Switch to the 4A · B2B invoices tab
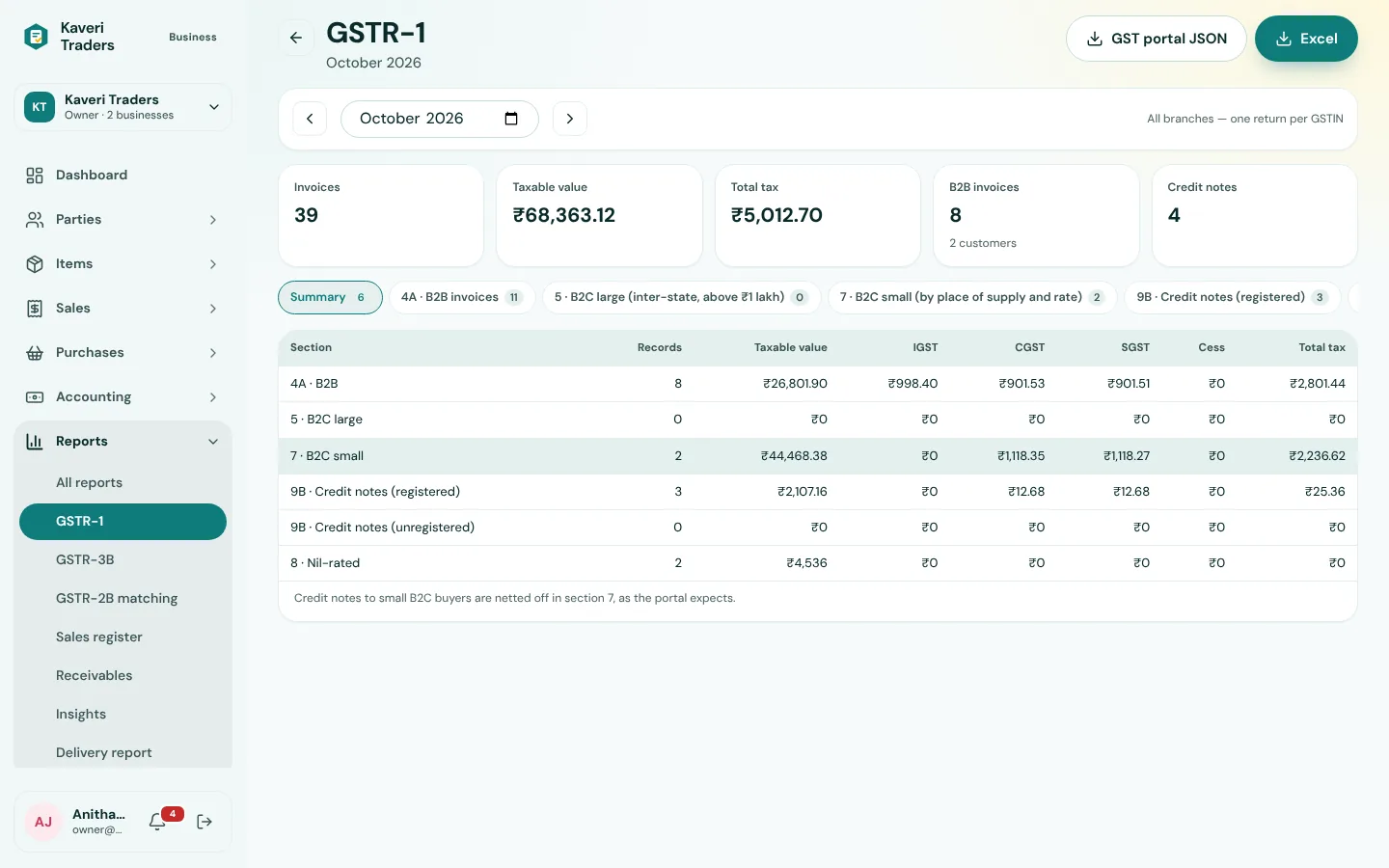Image resolution: width=1389 pixels, height=868 pixels. click(x=462, y=297)
